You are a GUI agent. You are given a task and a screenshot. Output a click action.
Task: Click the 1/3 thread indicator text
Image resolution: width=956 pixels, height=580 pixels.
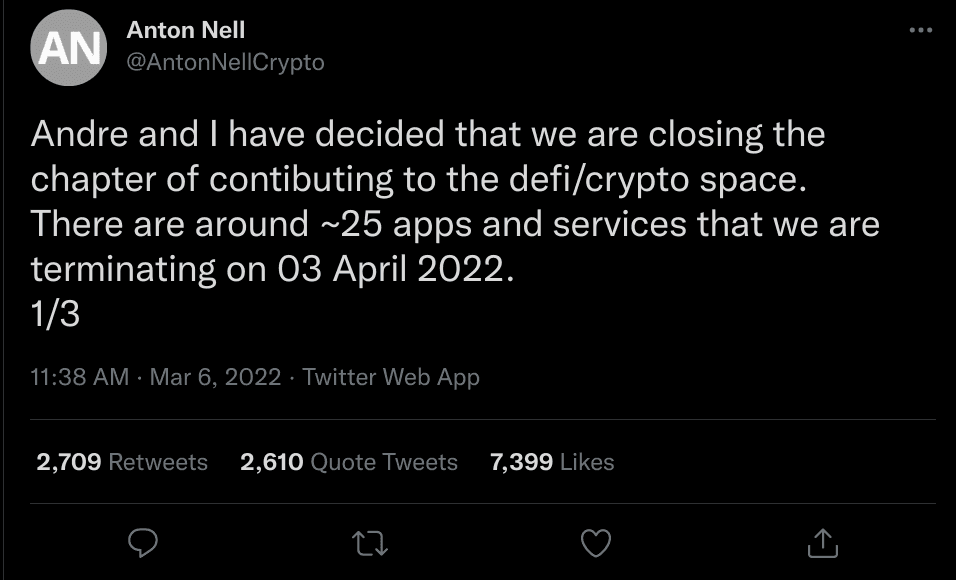point(55,314)
